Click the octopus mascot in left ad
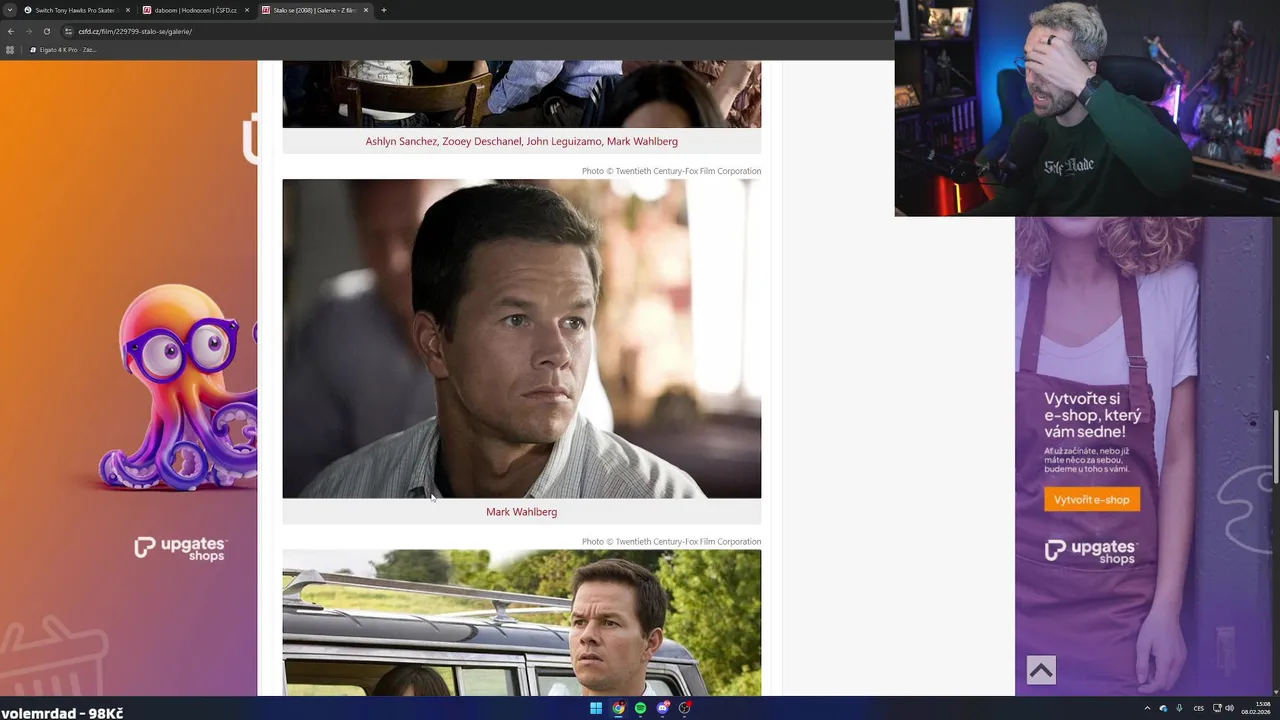Screen dimensions: 1280x720 coord(180,385)
